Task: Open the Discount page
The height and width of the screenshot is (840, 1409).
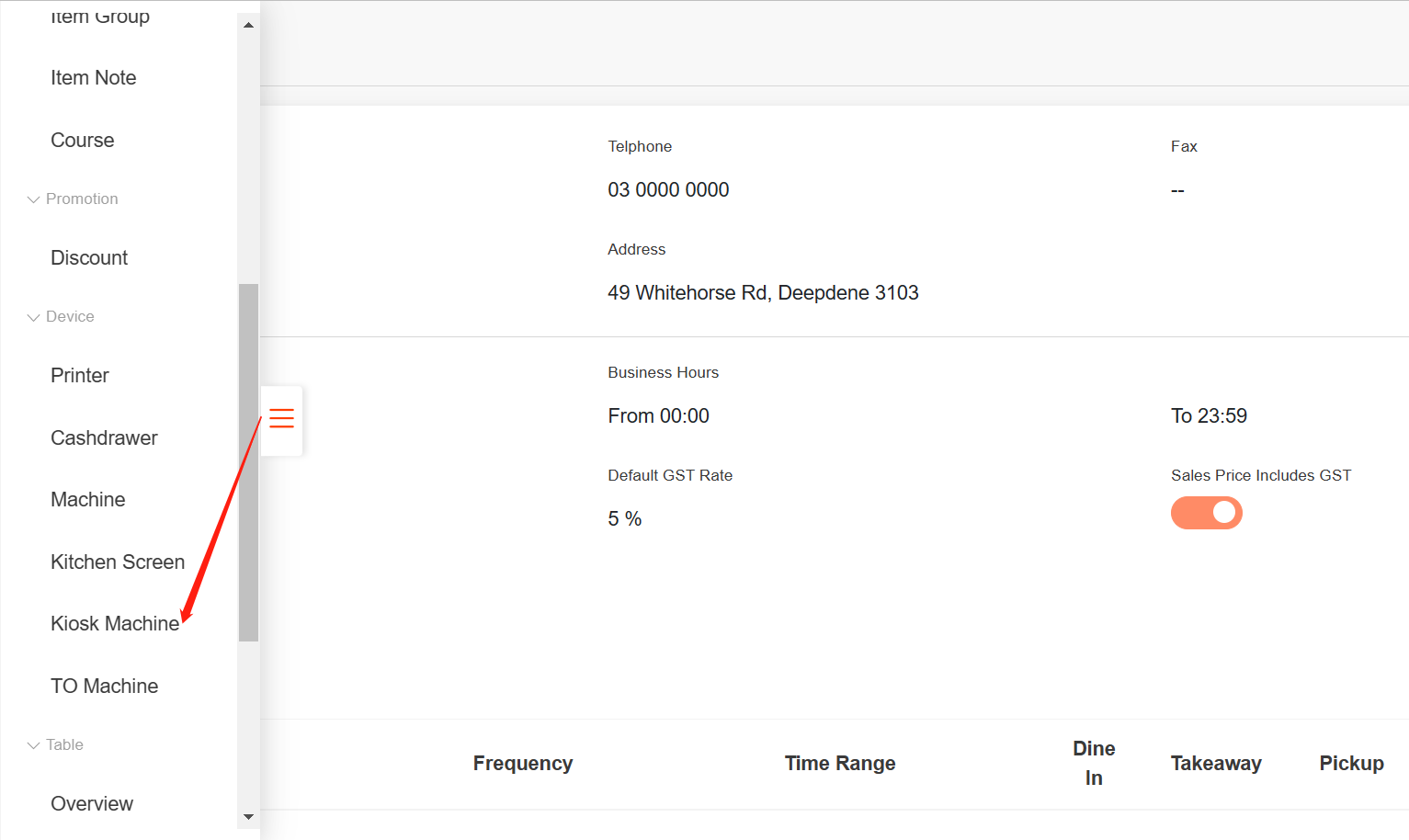Action: (x=89, y=258)
